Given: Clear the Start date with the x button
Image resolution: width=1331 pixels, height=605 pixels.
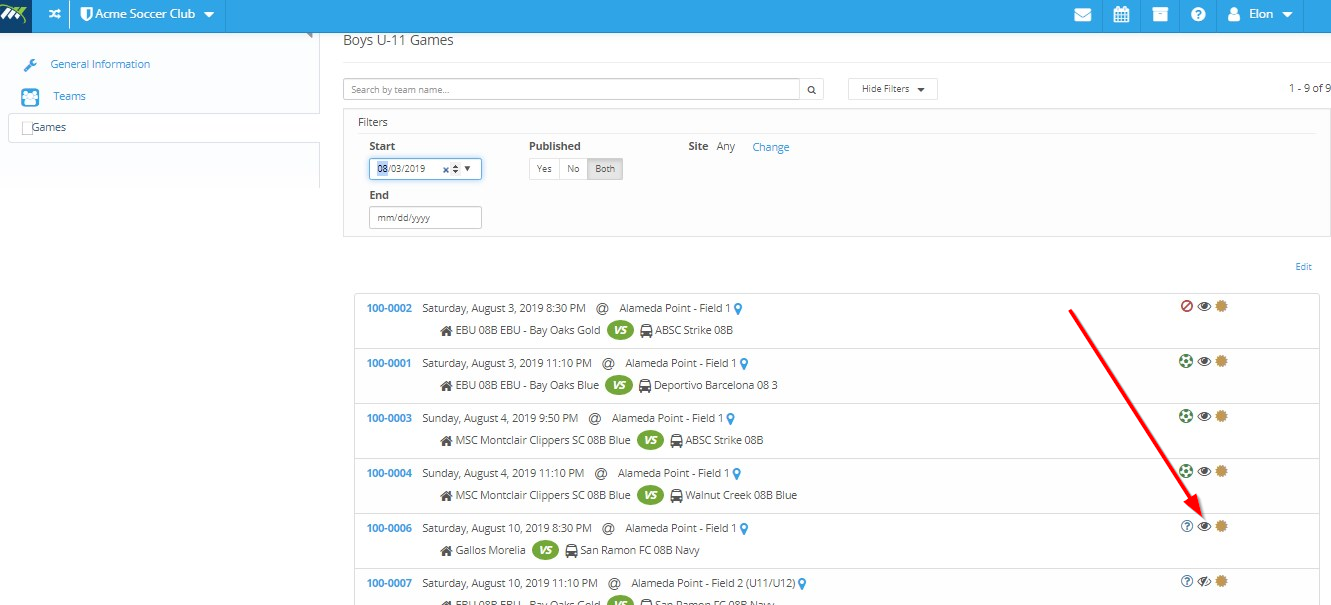Looking at the screenshot, I should pos(446,169).
